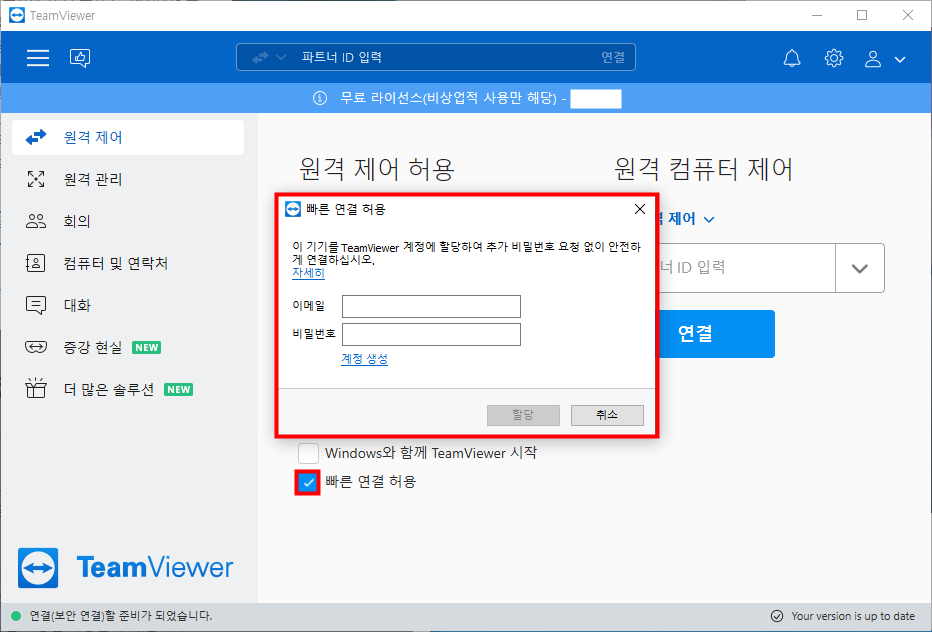932x632 pixels.
Task: Open 컴퓨터 및 연락처 sidebar tab
Action: (128, 263)
